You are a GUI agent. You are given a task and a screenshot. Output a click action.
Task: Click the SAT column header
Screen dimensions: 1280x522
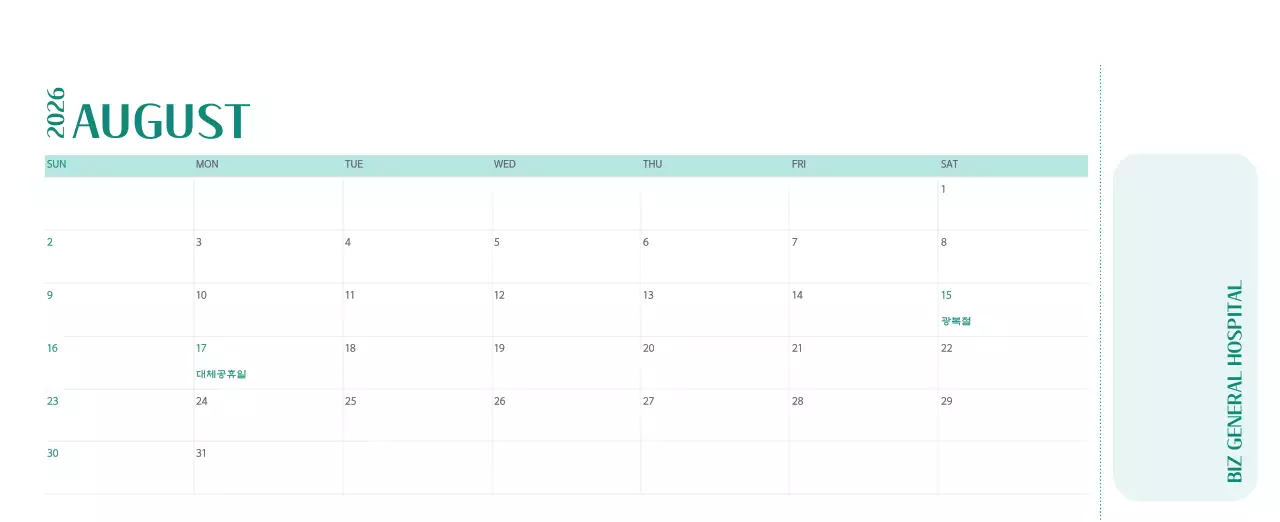(x=949, y=164)
